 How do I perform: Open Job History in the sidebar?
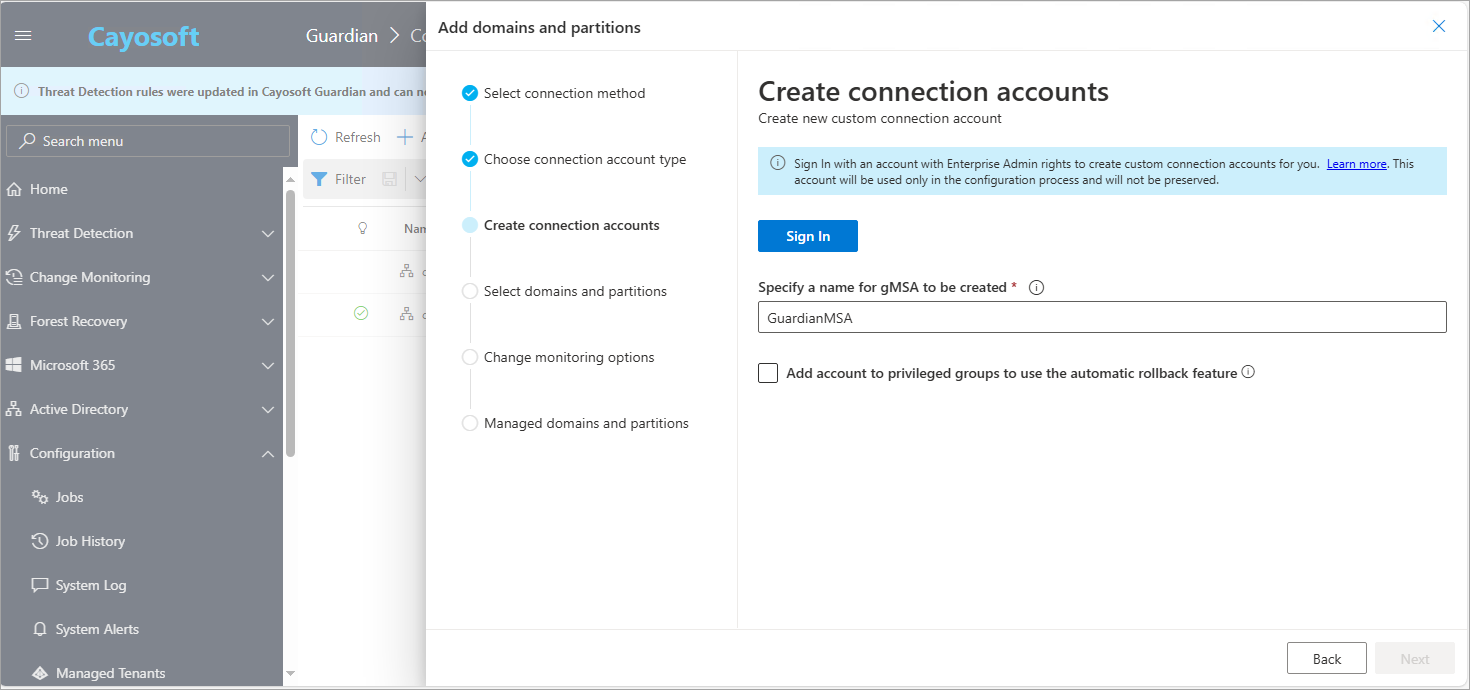click(90, 541)
